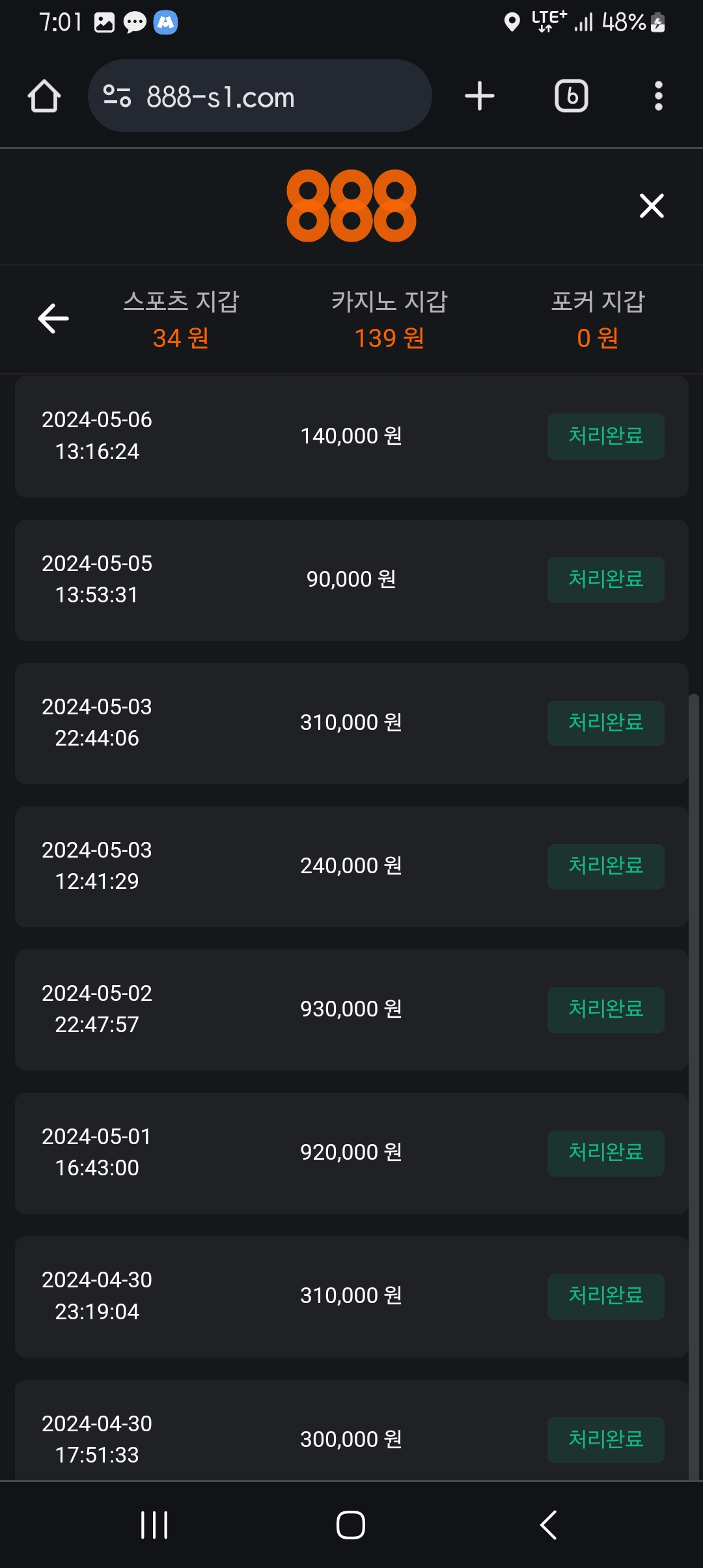703x1568 pixels.
Task: Open the 2024-05-01 920,000 원 transaction row
Action: 351,1153
